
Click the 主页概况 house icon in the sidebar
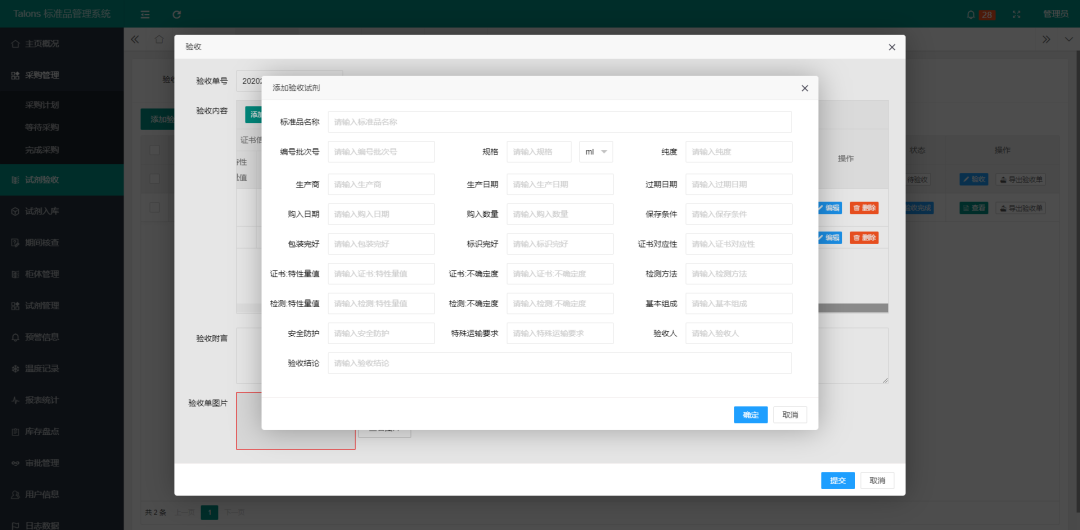15,43
